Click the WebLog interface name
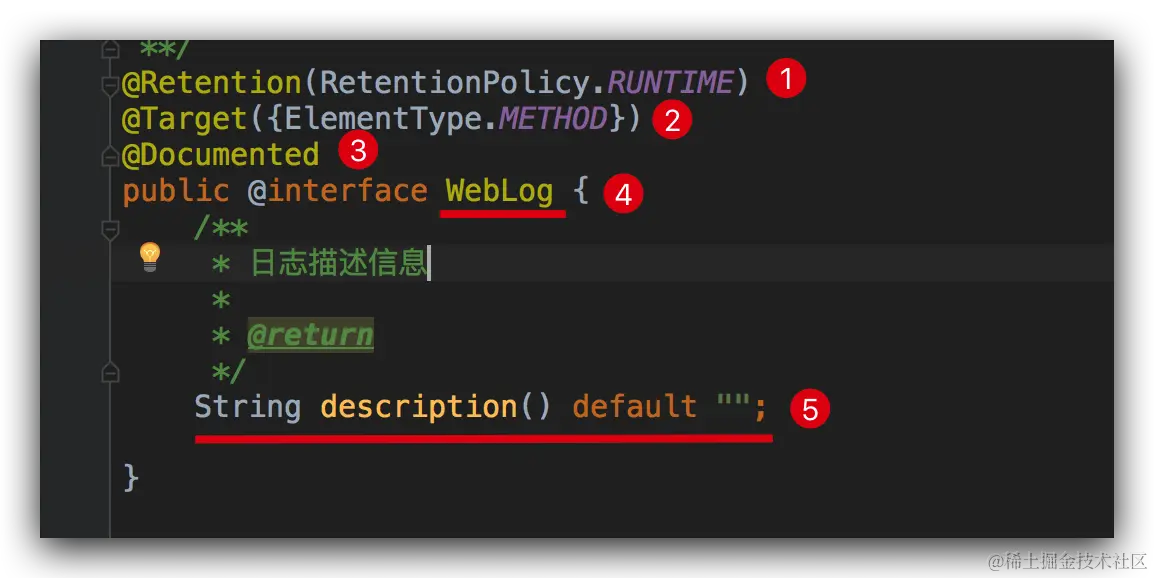The height and width of the screenshot is (578, 1154). pos(499,191)
